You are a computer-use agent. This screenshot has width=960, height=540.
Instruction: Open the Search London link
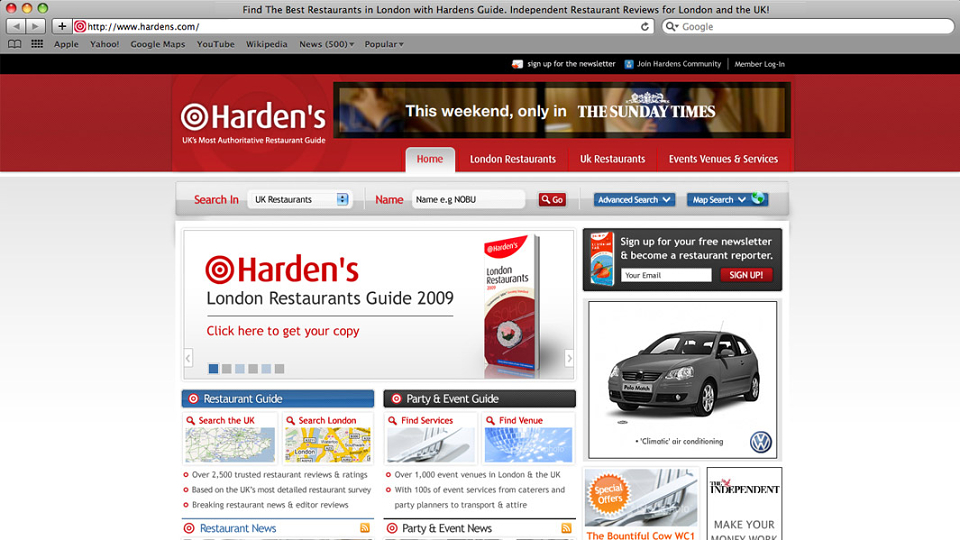click(327, 421)
